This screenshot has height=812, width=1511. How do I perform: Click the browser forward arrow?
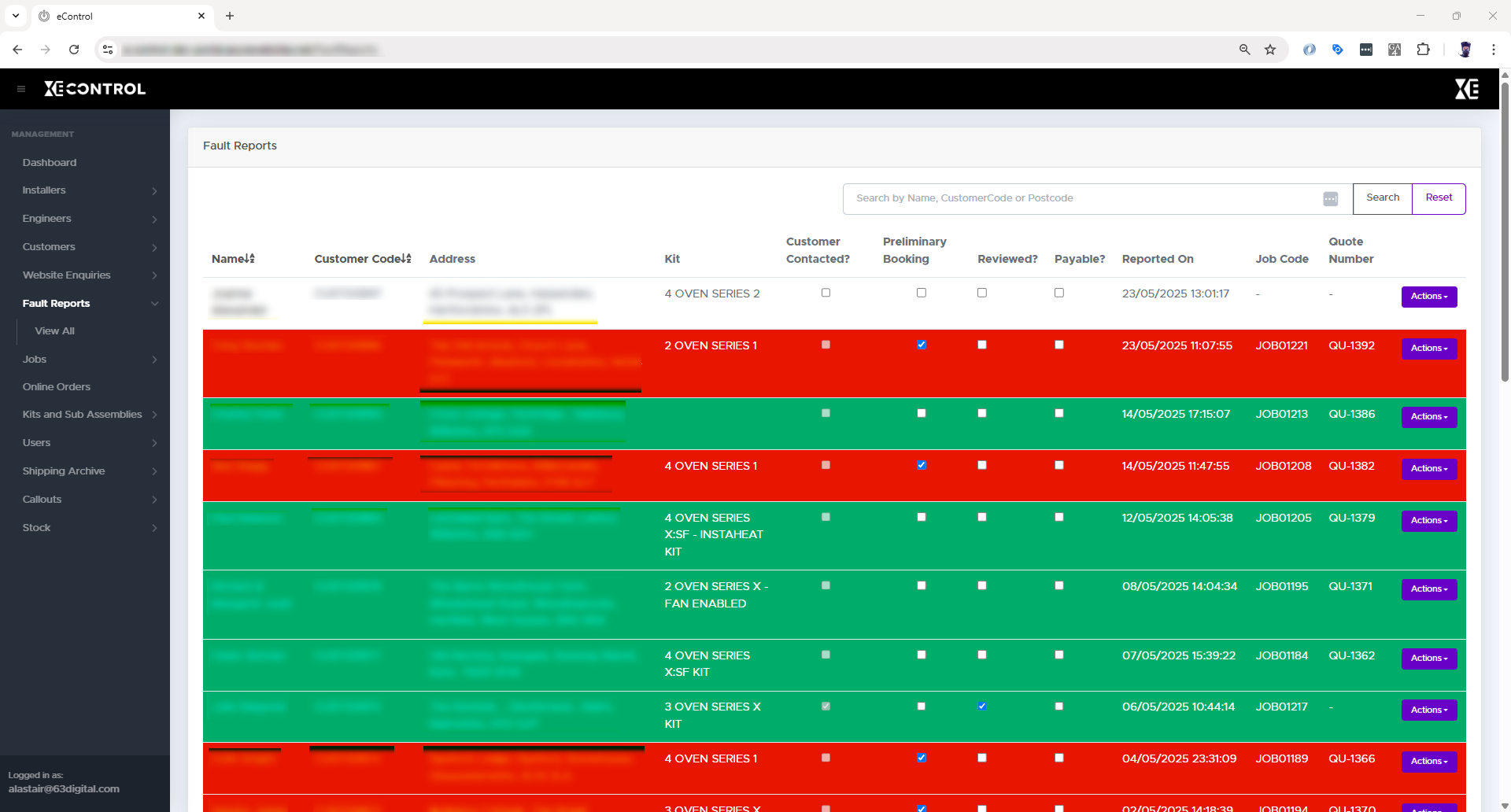coord(46,50)
